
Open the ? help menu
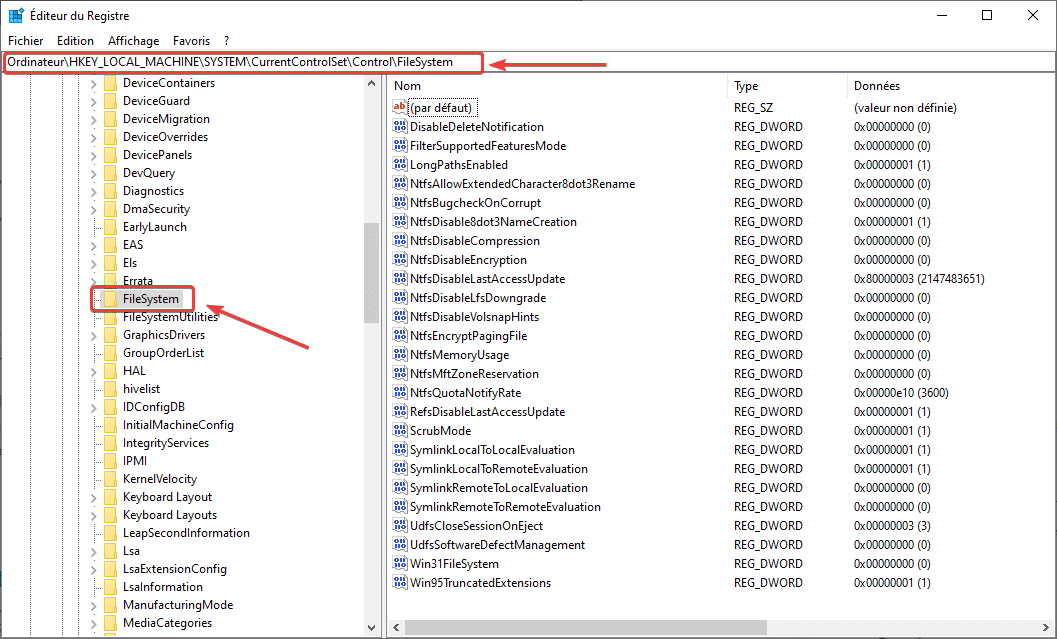point(226,41)
